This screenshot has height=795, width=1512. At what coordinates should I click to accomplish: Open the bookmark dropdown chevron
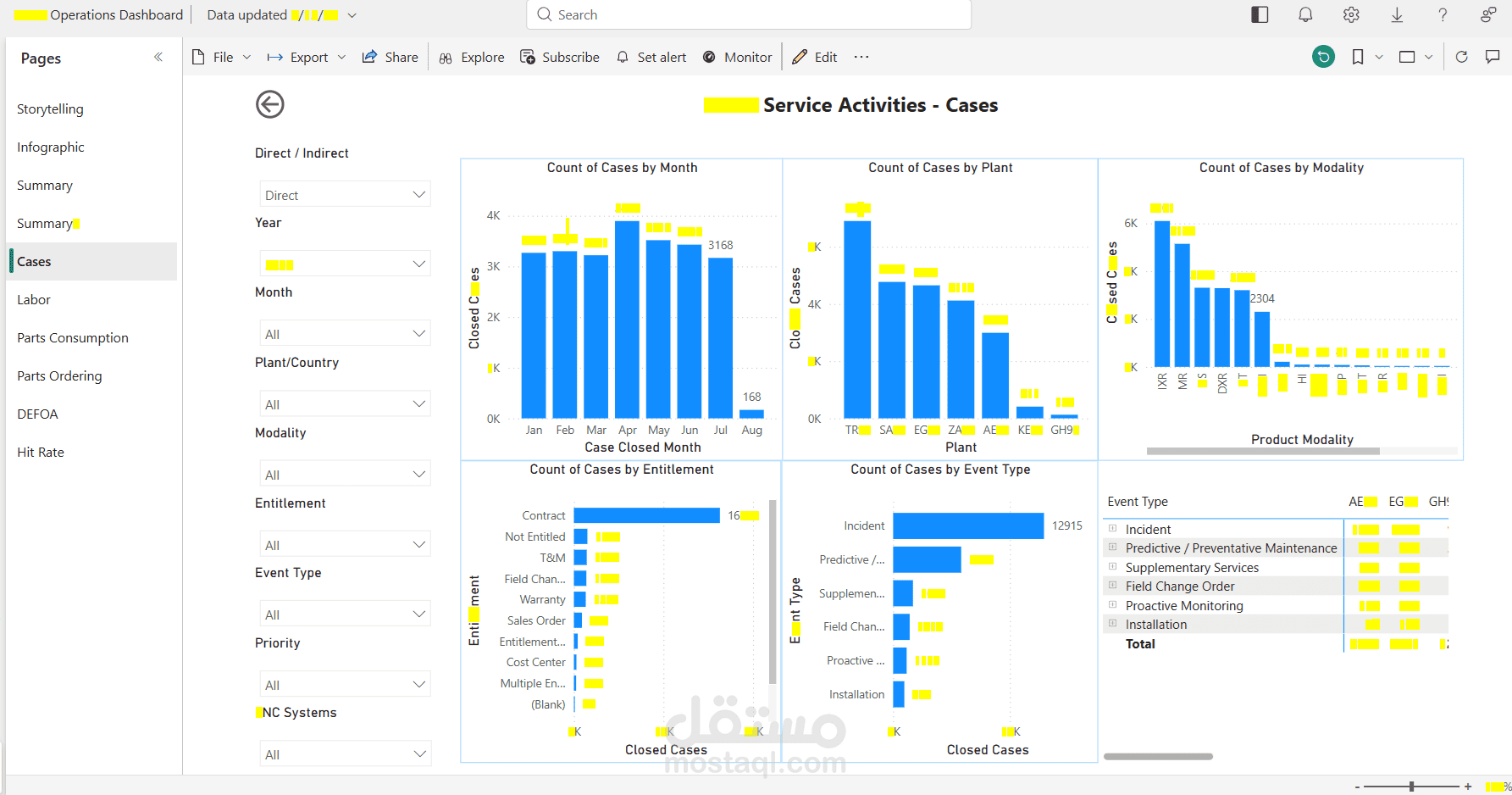1379,57
